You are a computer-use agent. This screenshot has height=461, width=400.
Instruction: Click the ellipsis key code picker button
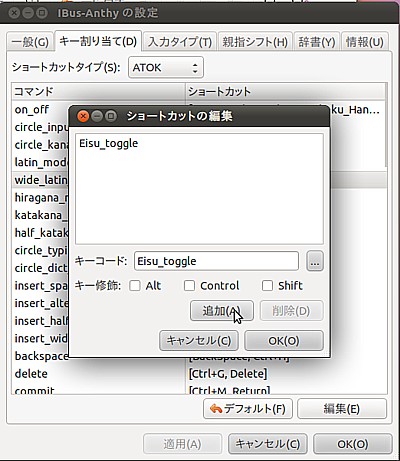click(x=315, y=261)
